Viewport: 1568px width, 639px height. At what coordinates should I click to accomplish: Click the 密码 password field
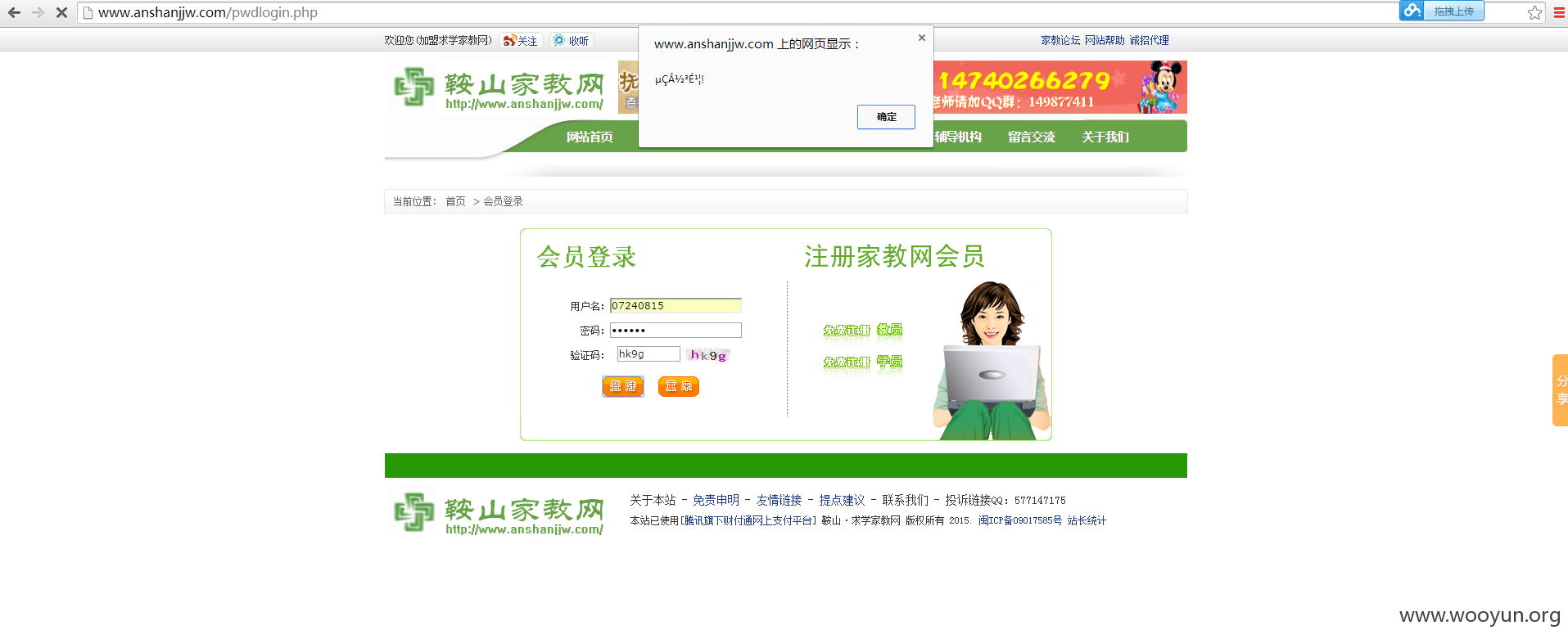coord(676,331)
